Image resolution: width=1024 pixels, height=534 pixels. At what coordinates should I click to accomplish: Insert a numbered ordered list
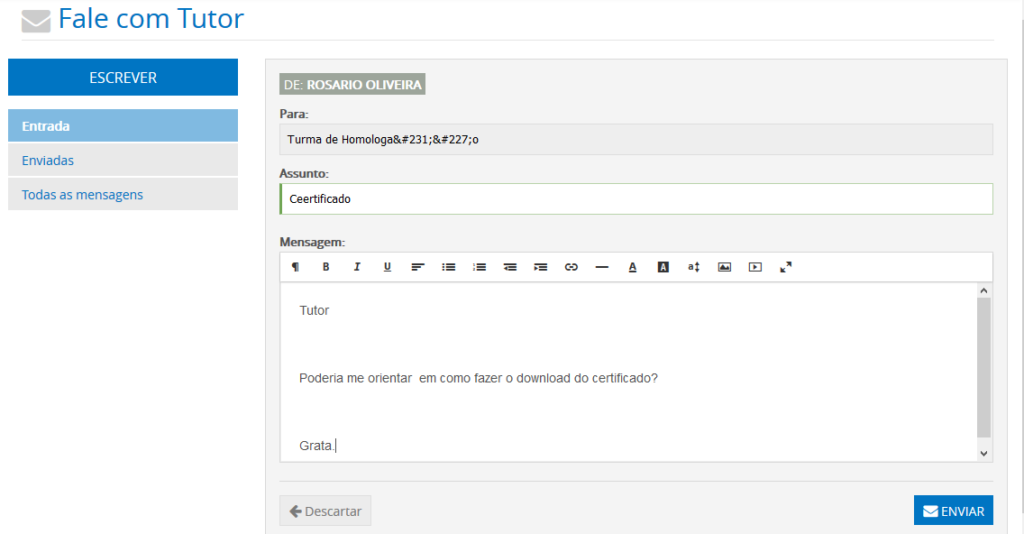pos(479,267)
